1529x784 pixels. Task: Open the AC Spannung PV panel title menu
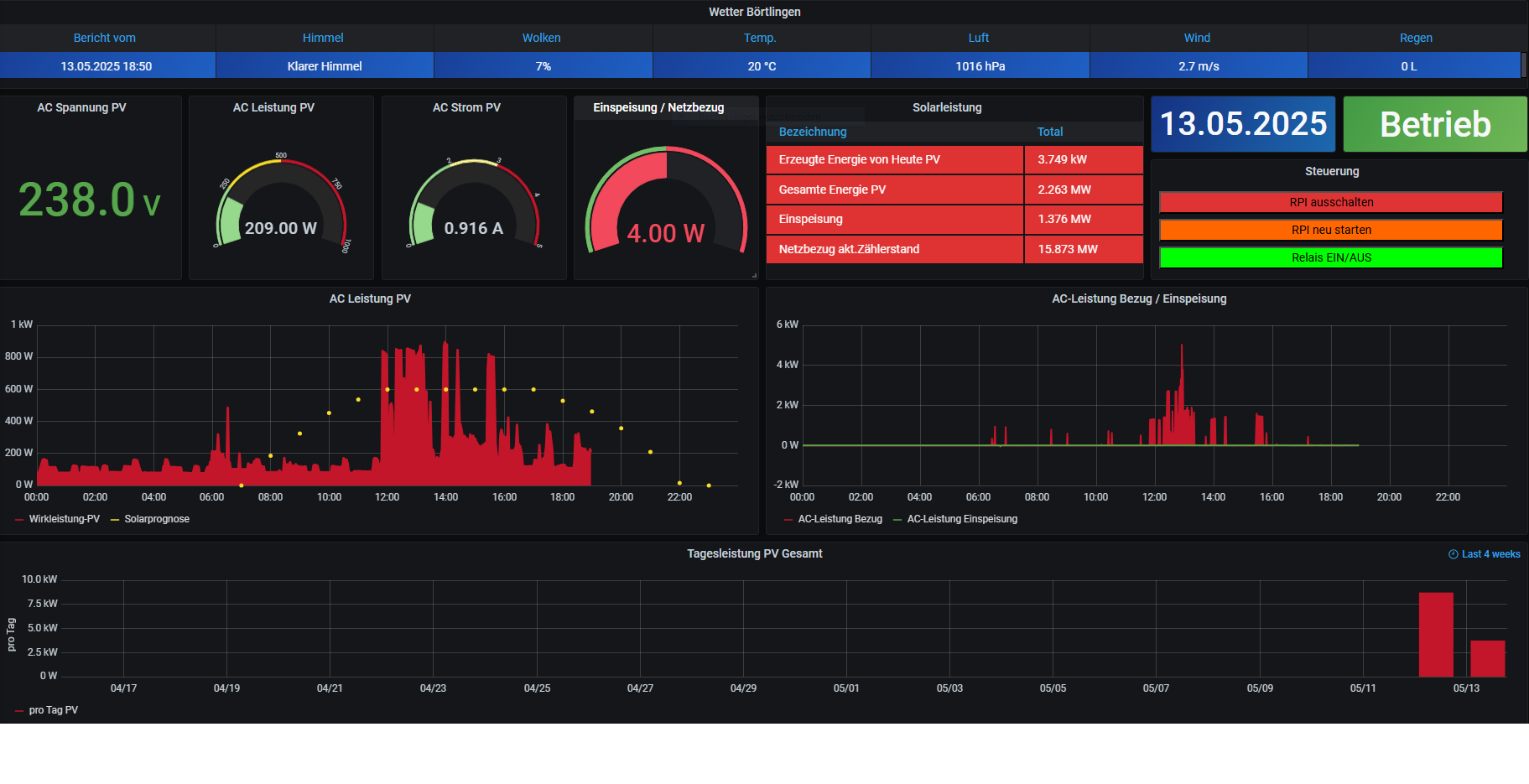point(81,107)
